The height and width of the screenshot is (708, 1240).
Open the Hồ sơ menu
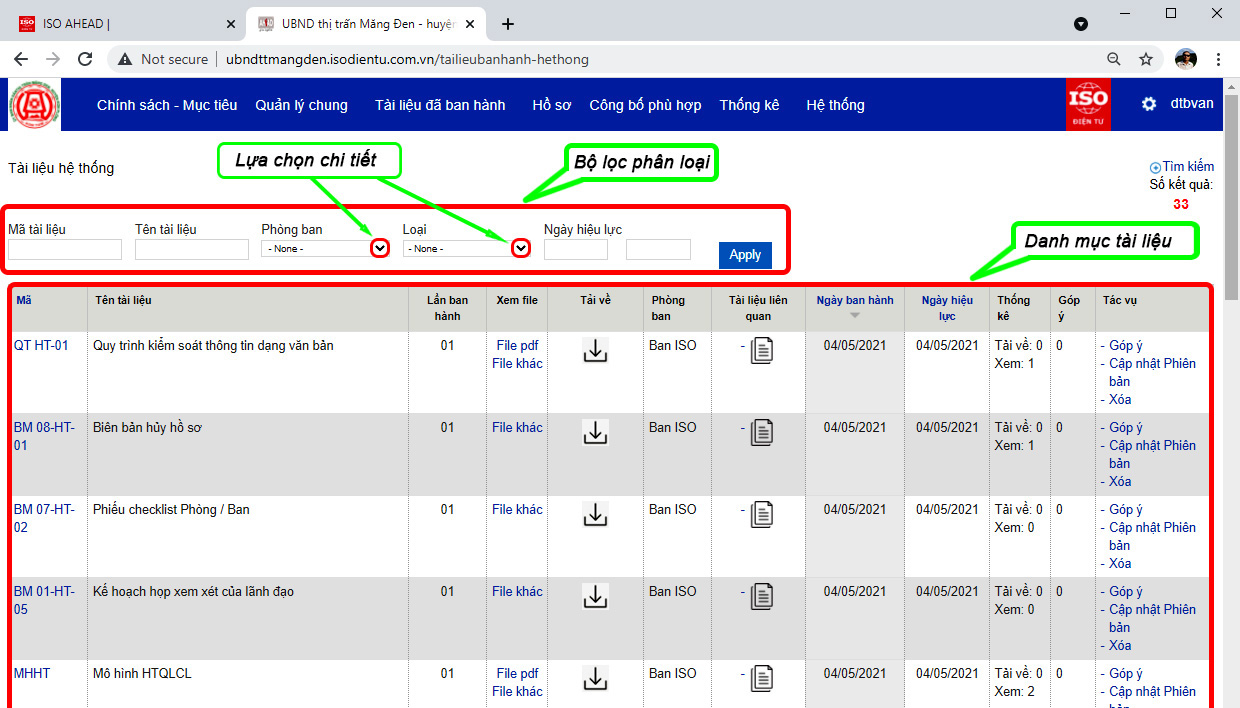(x=551, y=105)
